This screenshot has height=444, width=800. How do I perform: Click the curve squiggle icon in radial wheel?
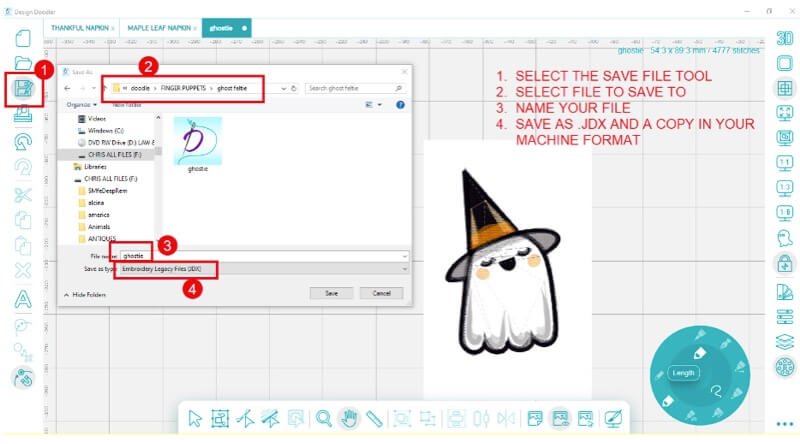pyautogui.click(x=716, y=391)
